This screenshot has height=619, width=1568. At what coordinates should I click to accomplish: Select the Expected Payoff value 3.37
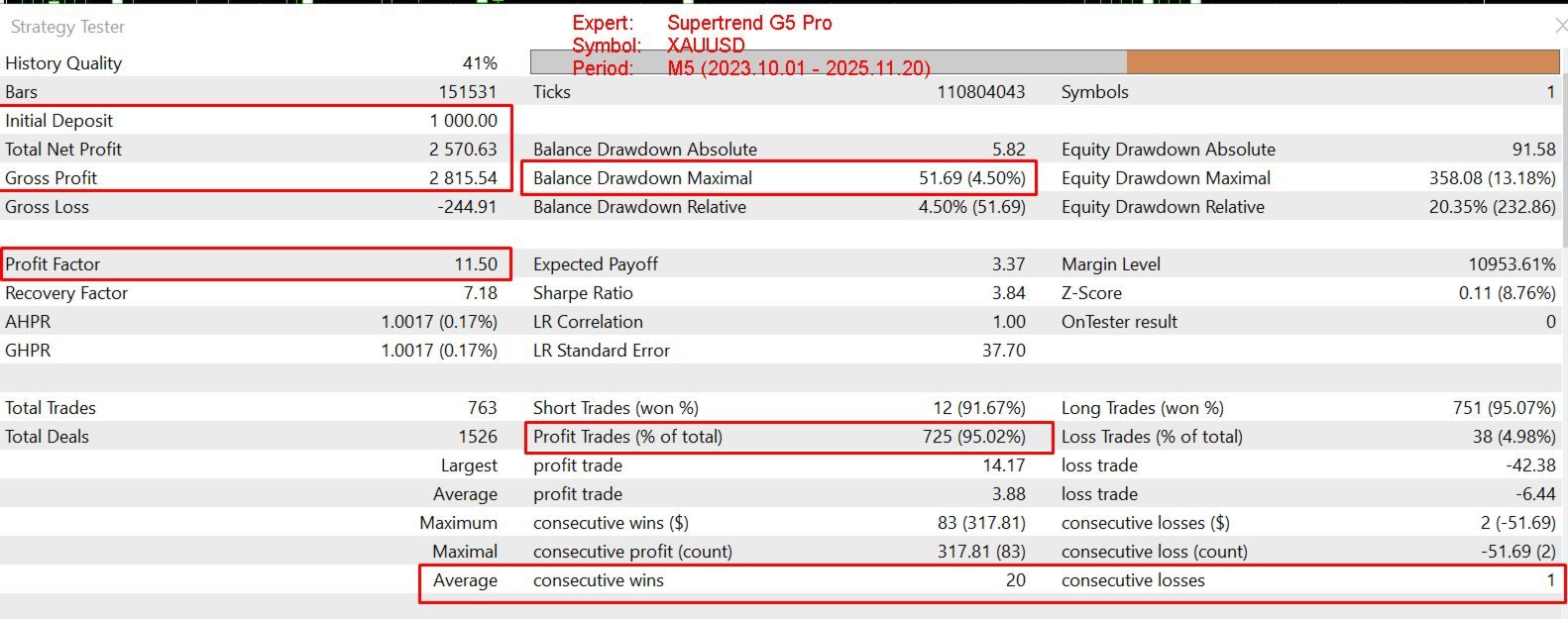coord(1009,264)
